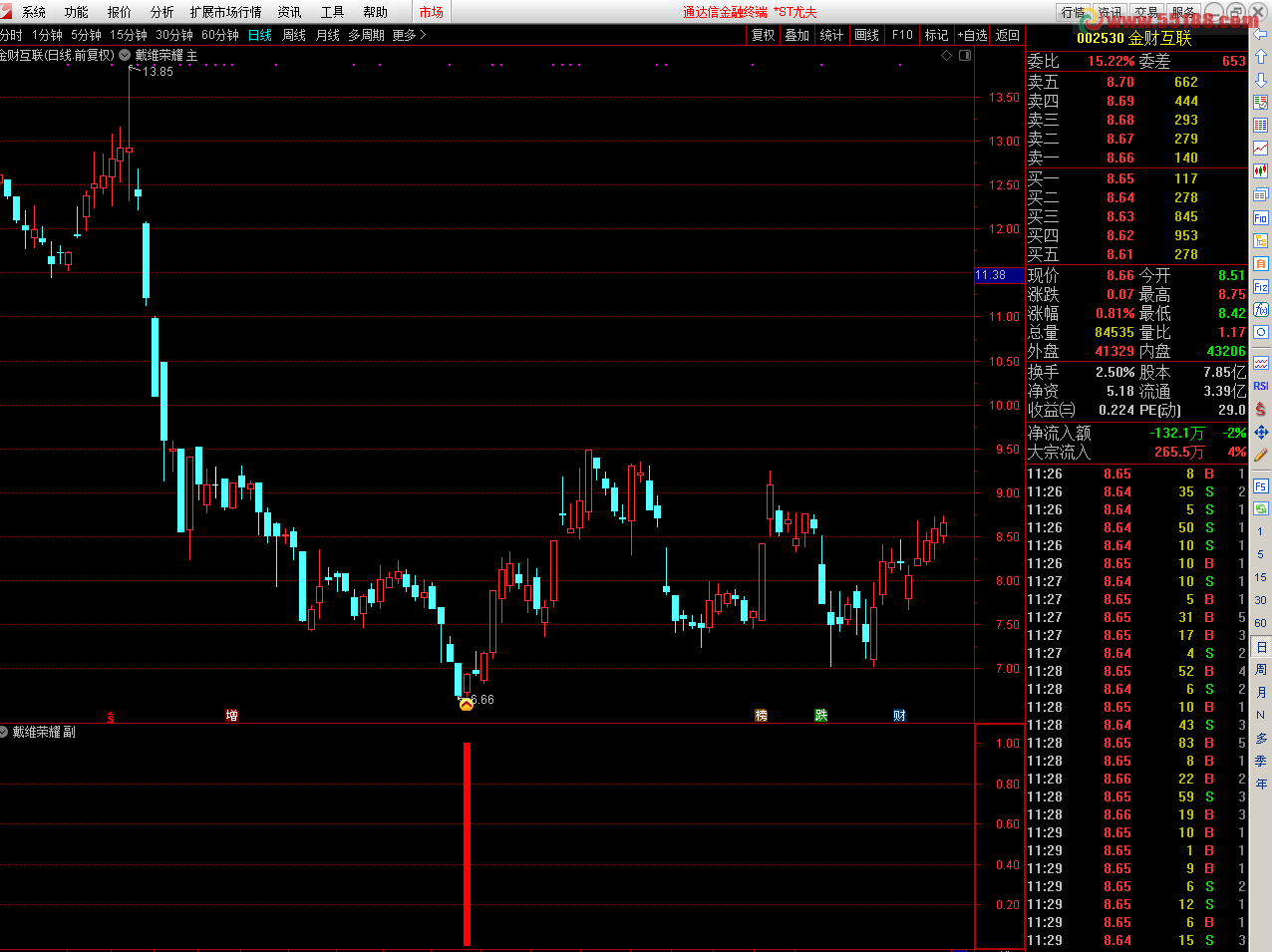Image resolution: width=1272 pixels, height=952 pixels.
Task: Select the 30-minute period in the sidebar
Action: coord(1260,600)
